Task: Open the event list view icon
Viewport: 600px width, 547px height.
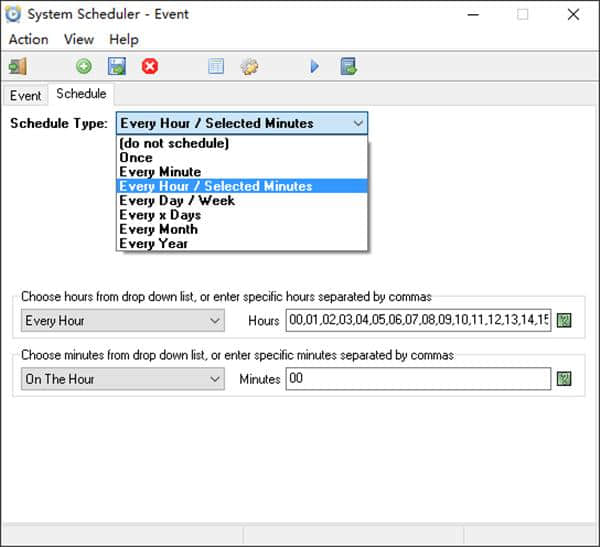Action: click(216, 67)
